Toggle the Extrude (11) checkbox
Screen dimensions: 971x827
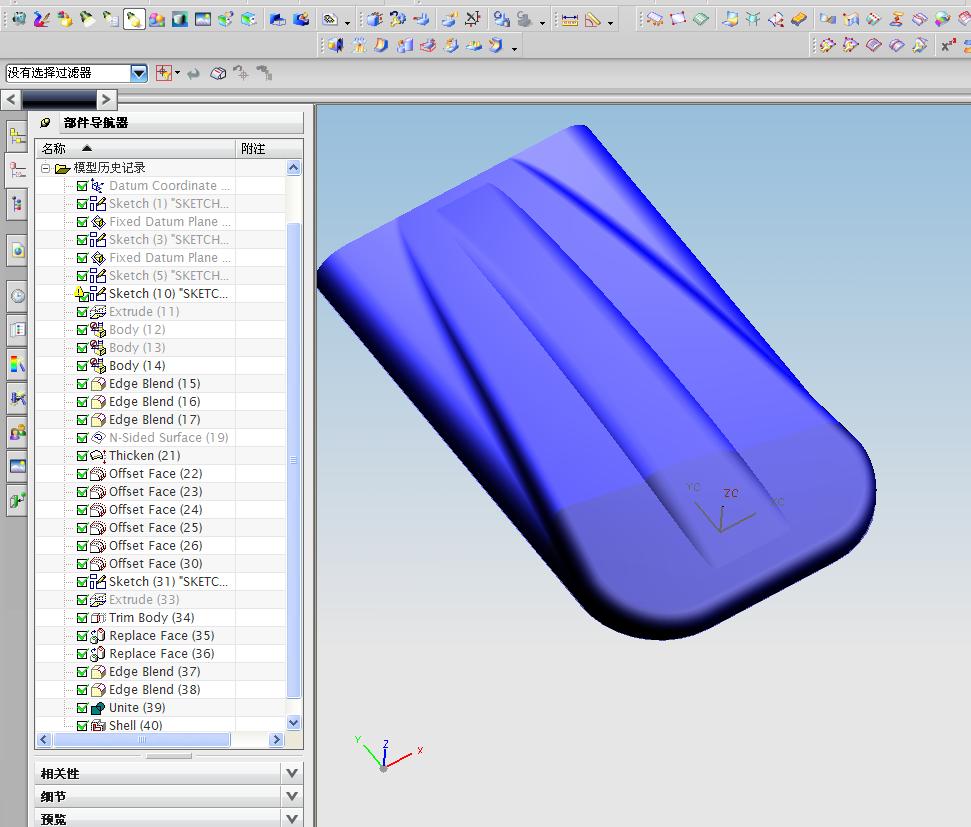point(82,312)
